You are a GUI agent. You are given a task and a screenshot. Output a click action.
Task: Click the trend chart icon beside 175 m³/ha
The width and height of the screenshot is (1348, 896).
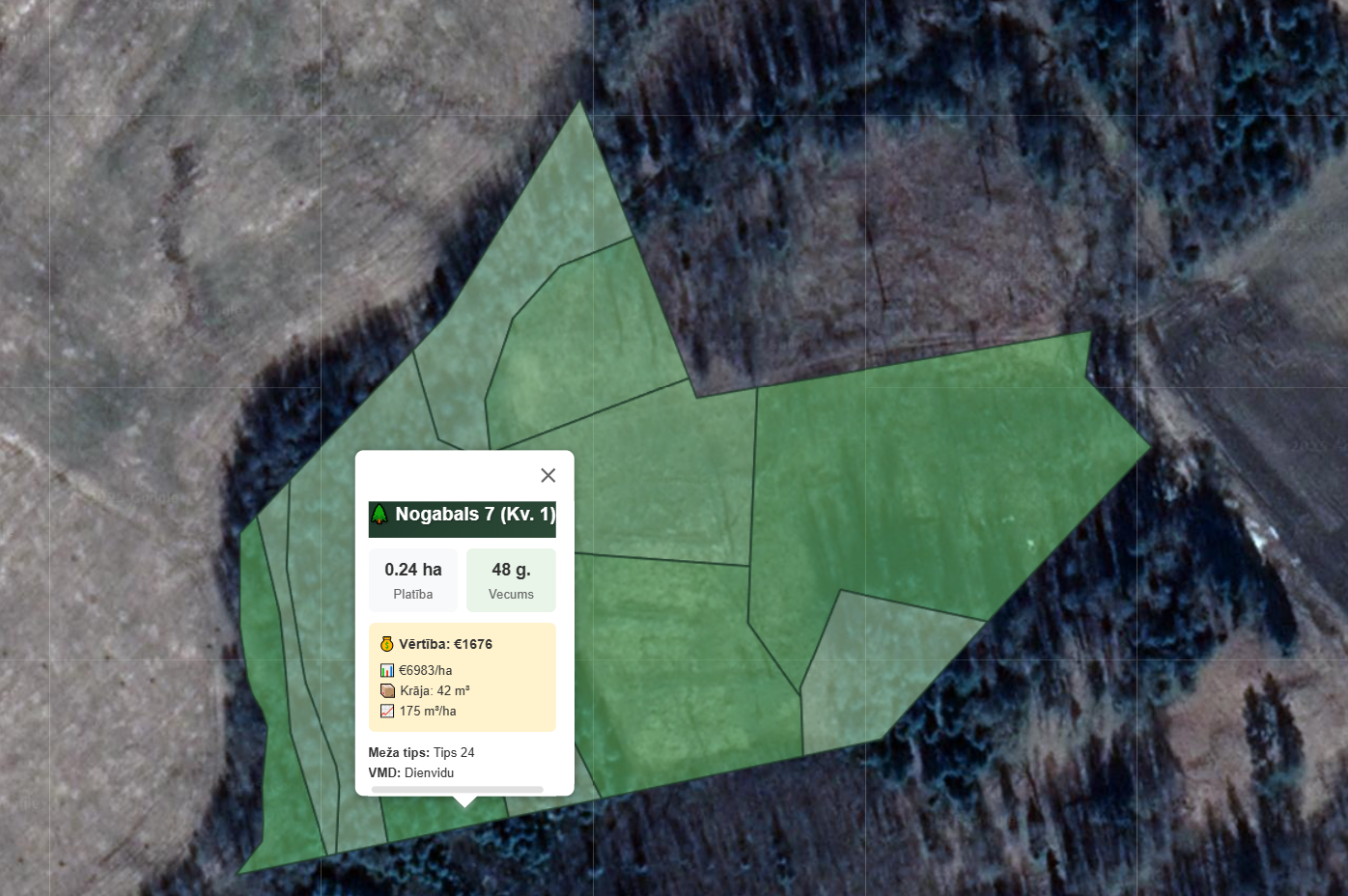tap(387, 711)
